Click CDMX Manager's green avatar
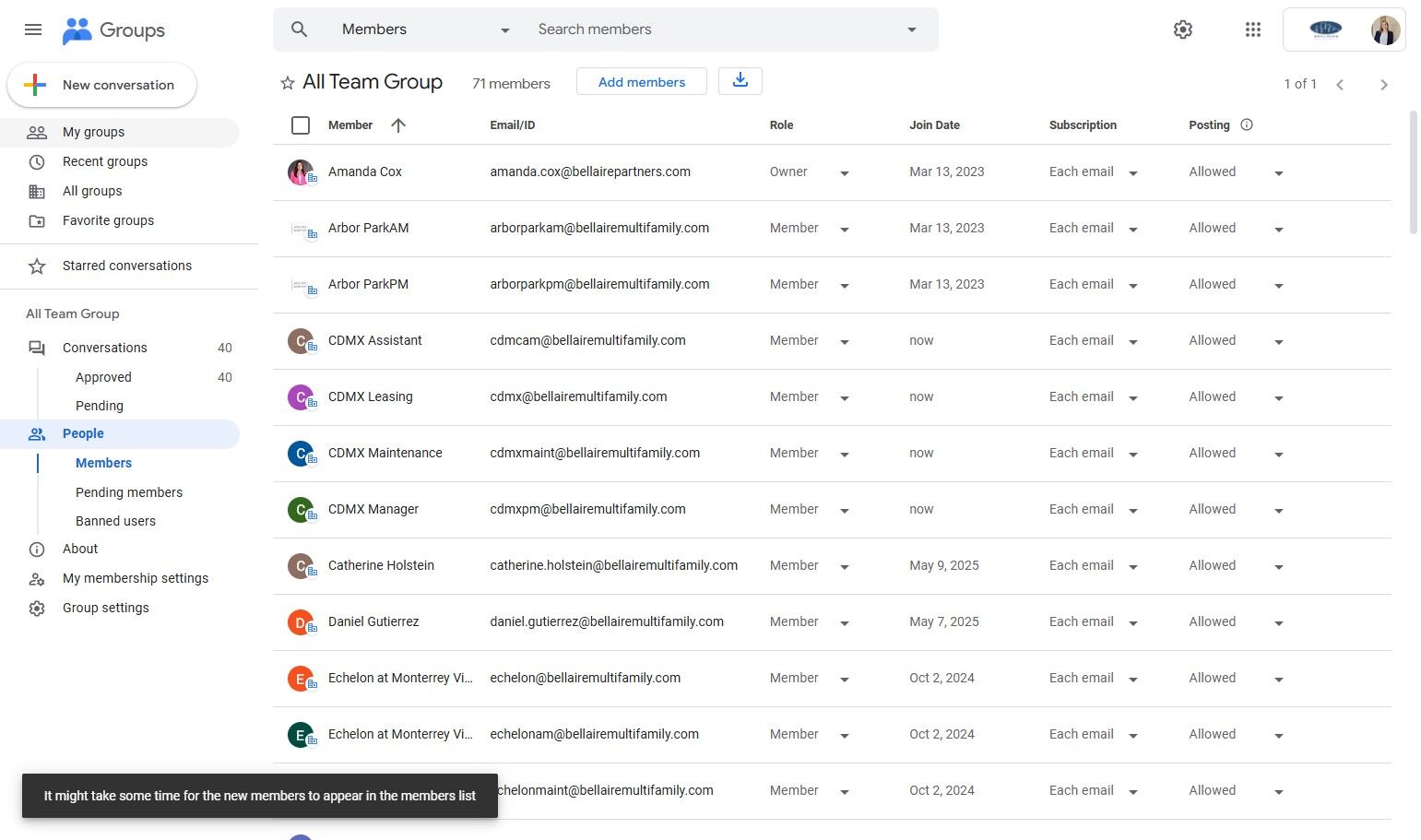 click(301, 510)
